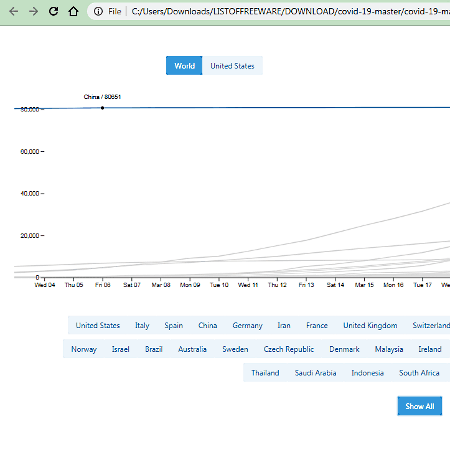Viewport: 450px width, 457px height.
Task: Switch to the United States tab
Action: tap(232, 66)
